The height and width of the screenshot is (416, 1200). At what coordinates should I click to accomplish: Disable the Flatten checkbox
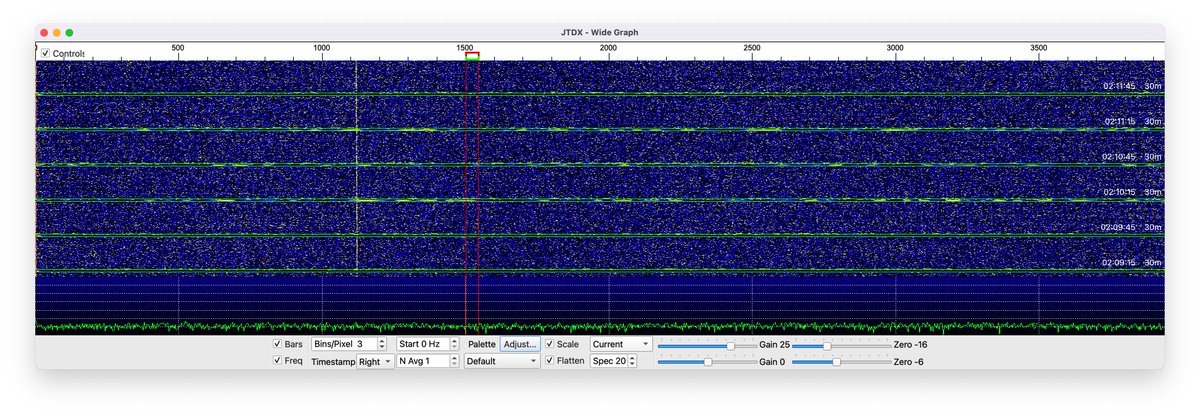coord(549,361)
